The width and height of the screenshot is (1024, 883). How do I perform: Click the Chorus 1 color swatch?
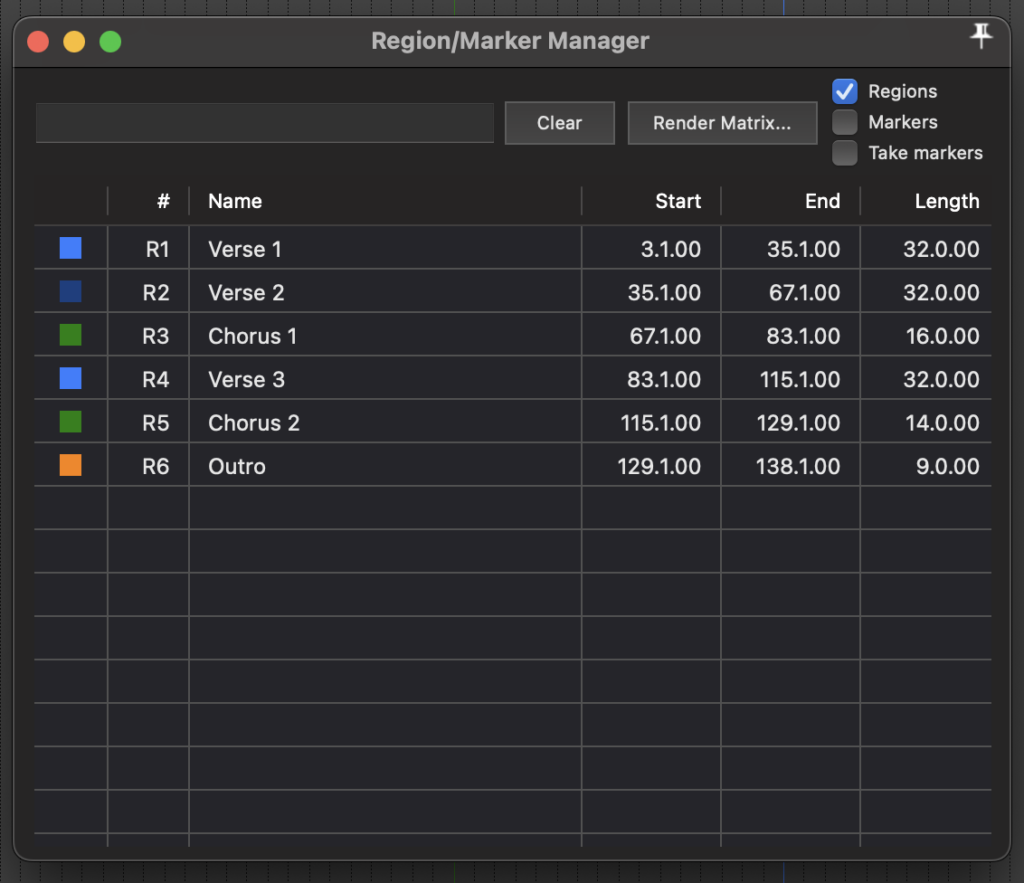point(71,335)
